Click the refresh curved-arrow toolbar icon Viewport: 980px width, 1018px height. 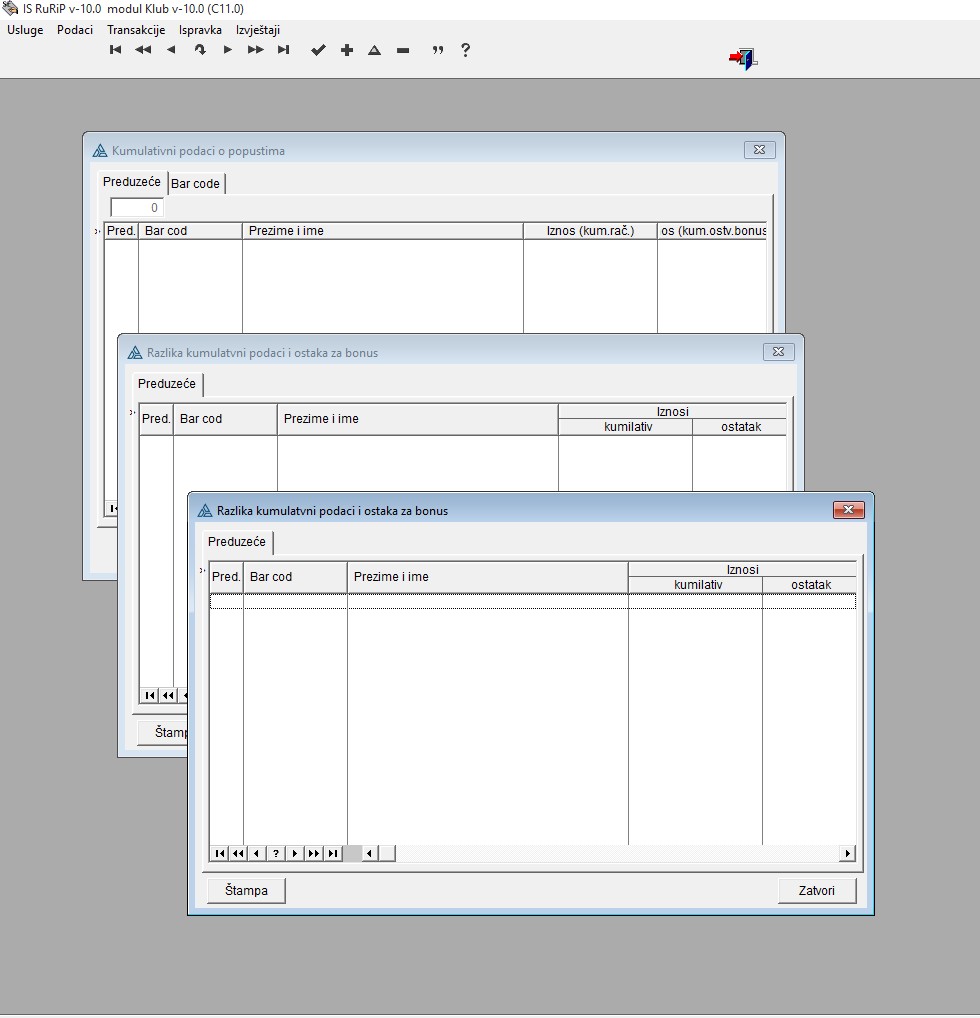click(200, 50)
